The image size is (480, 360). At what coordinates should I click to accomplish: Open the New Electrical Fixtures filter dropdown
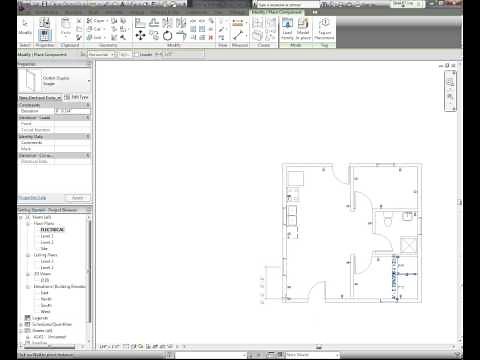[40, 98]
